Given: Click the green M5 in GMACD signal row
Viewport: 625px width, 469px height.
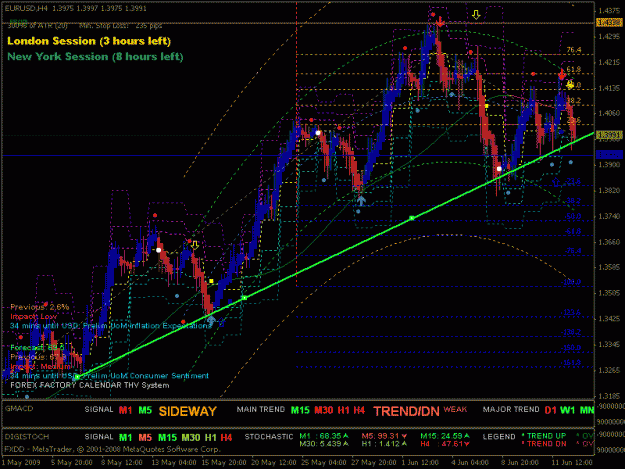Looking at the screenshot, I should coord(145,410).
